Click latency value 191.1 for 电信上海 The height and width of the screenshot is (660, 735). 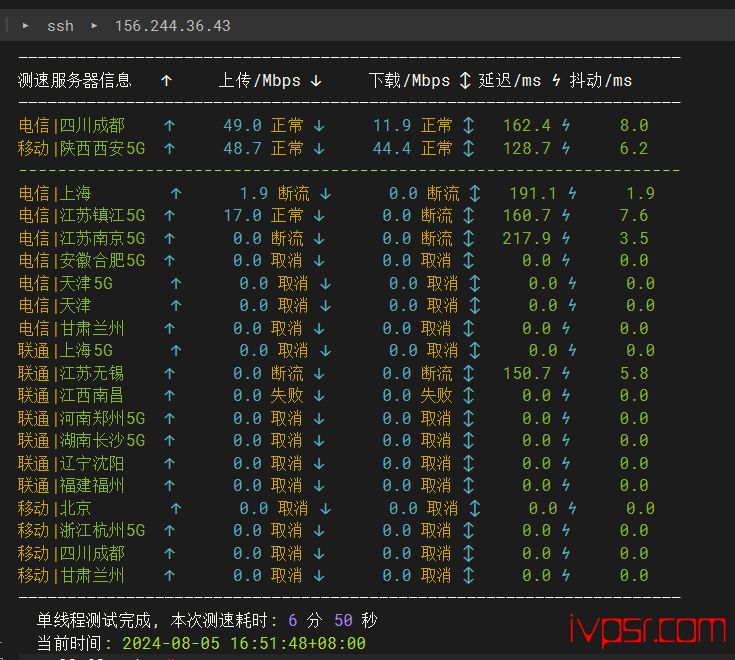pos(533,193)
